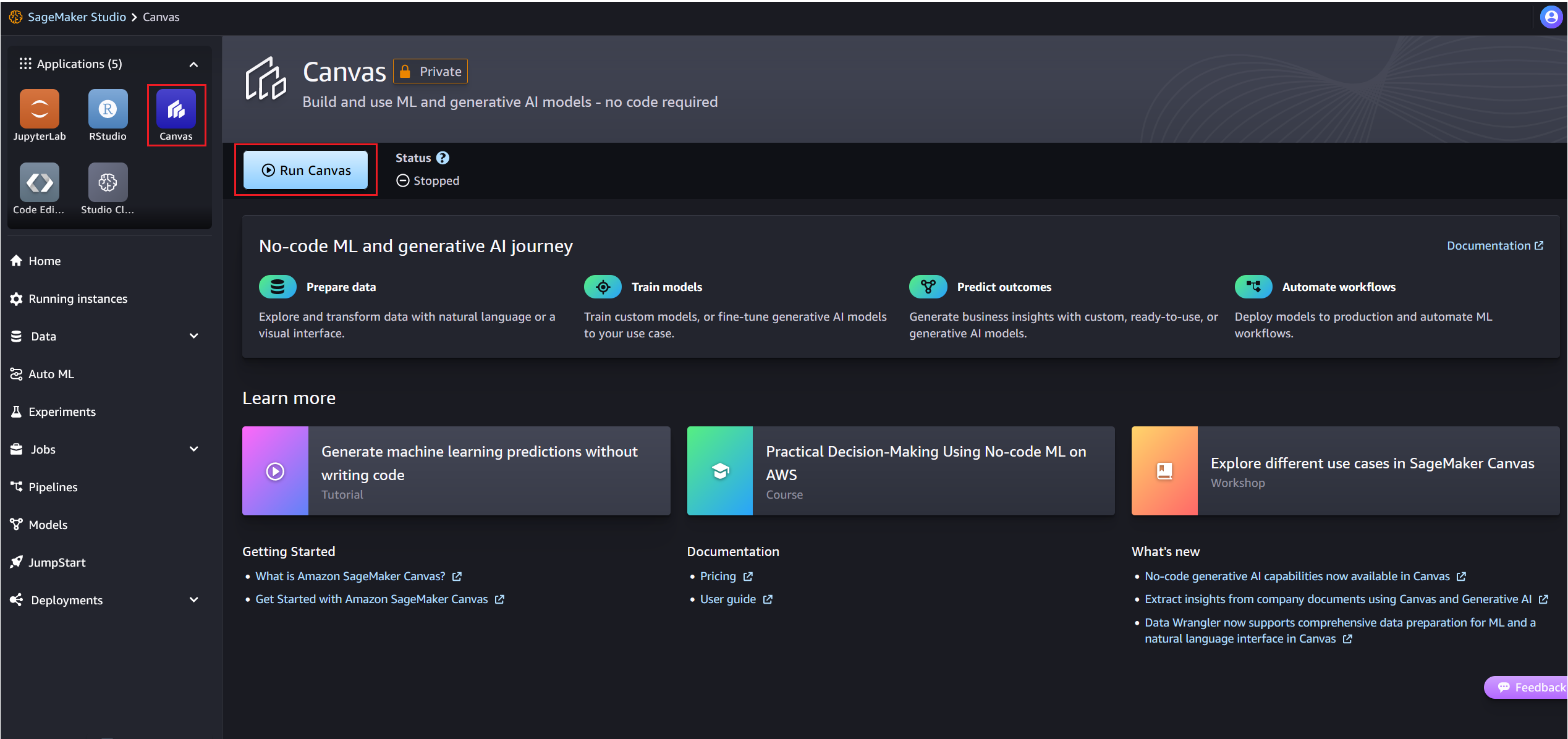Go to Running instances page
Image resolution: width=1568 pixels, height=739 pixels.
click(77, 299)
